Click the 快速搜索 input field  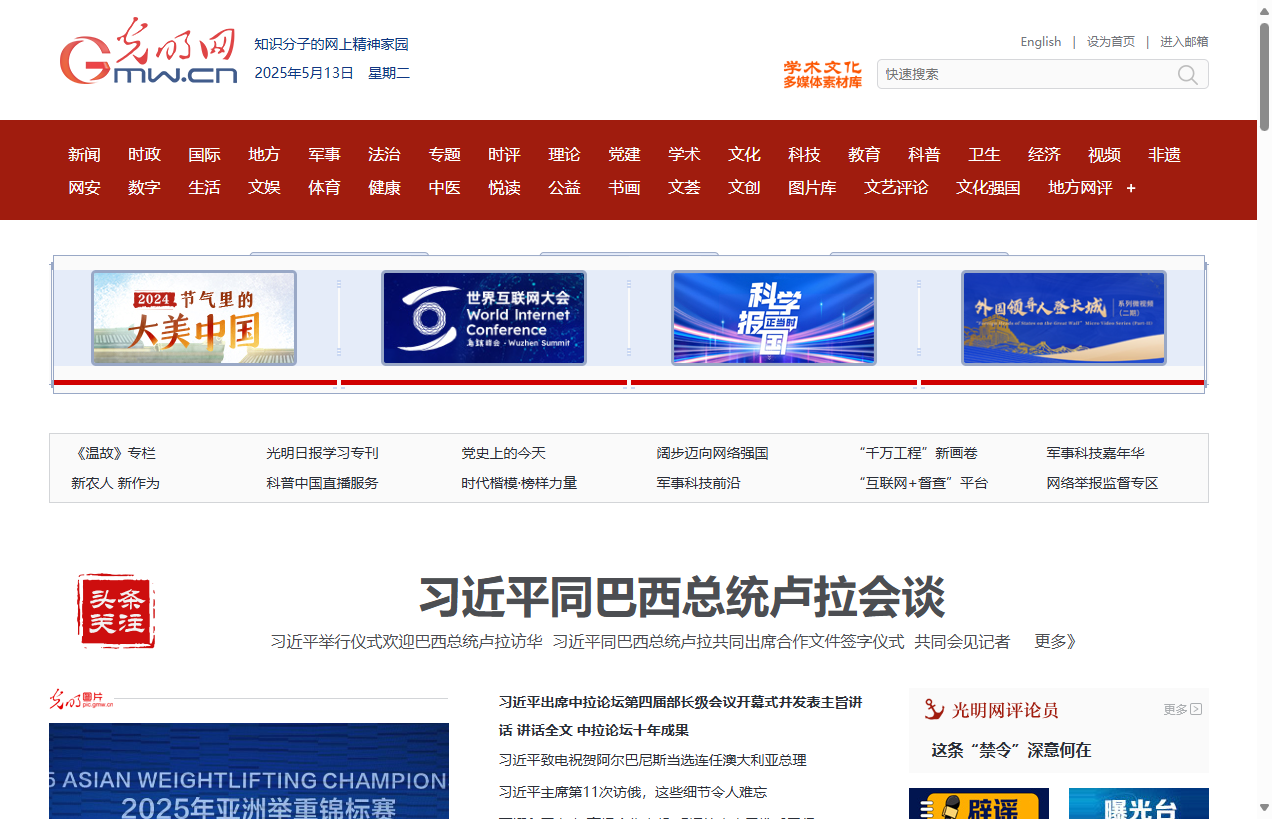pyautogui.click(x=1025, y=75)
